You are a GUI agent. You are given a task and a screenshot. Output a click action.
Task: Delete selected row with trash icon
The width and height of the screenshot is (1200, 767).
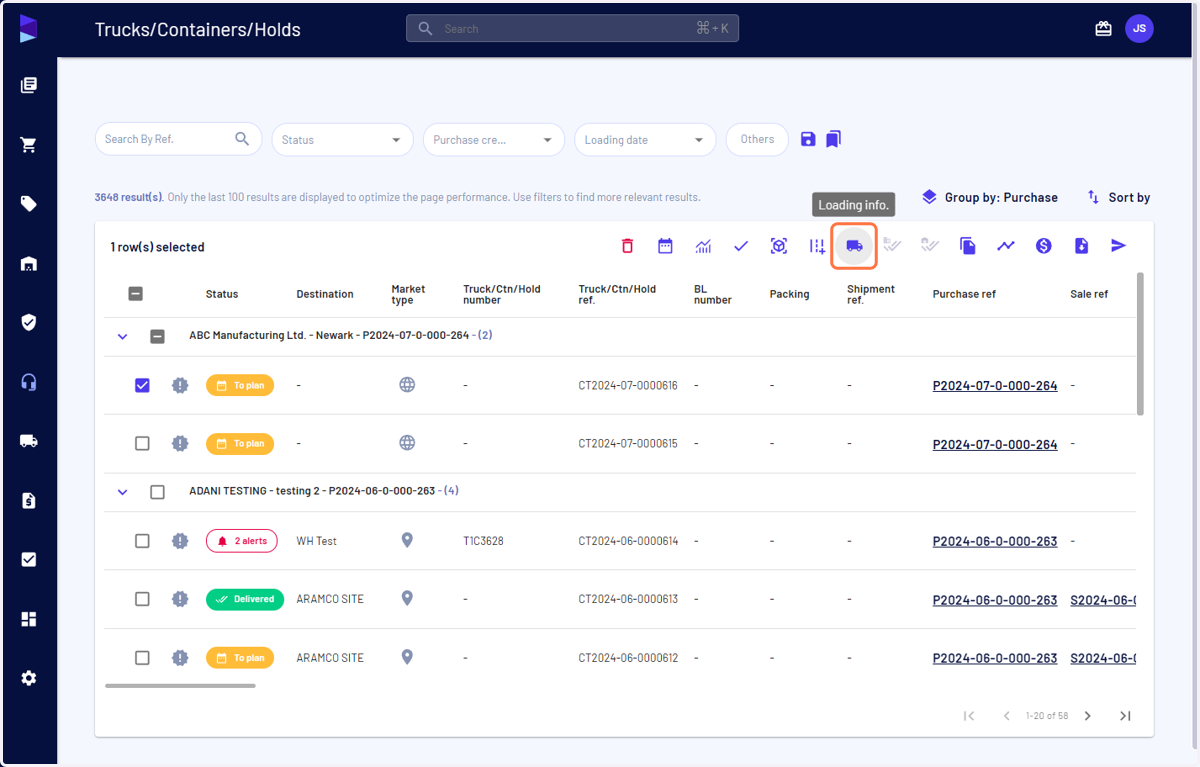(627, 246)
